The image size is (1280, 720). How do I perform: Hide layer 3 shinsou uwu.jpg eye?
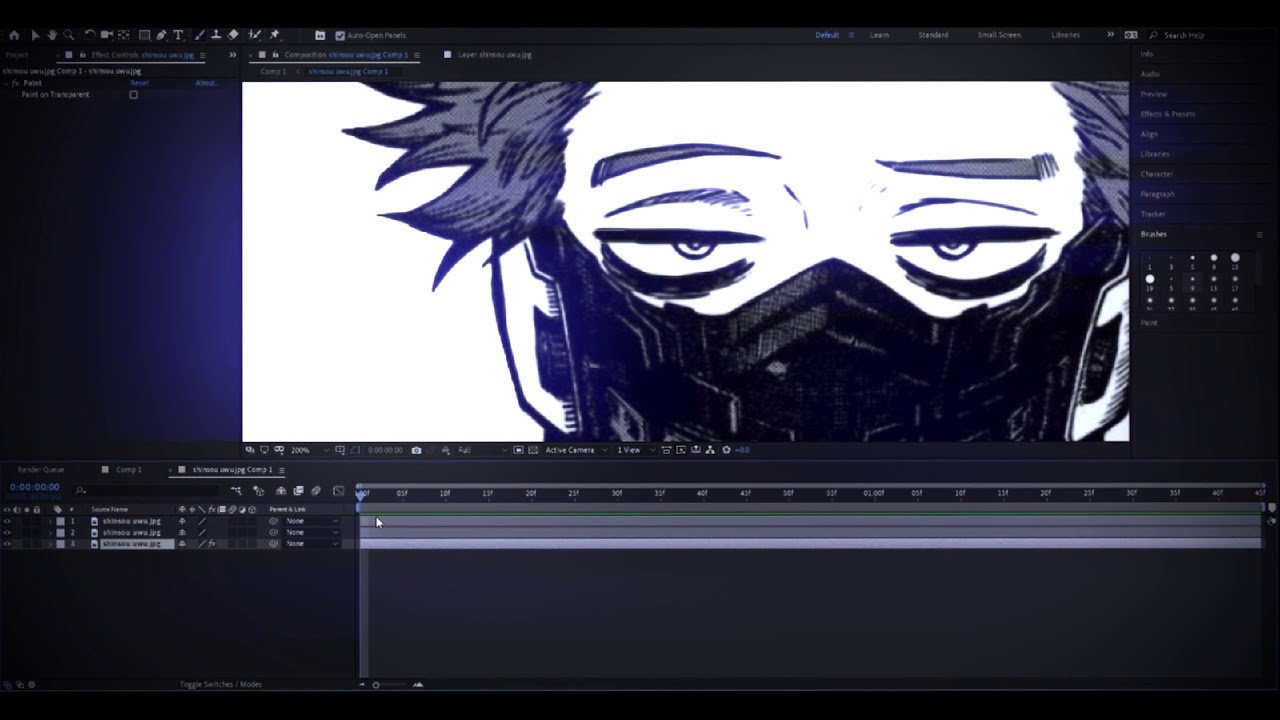7,544
